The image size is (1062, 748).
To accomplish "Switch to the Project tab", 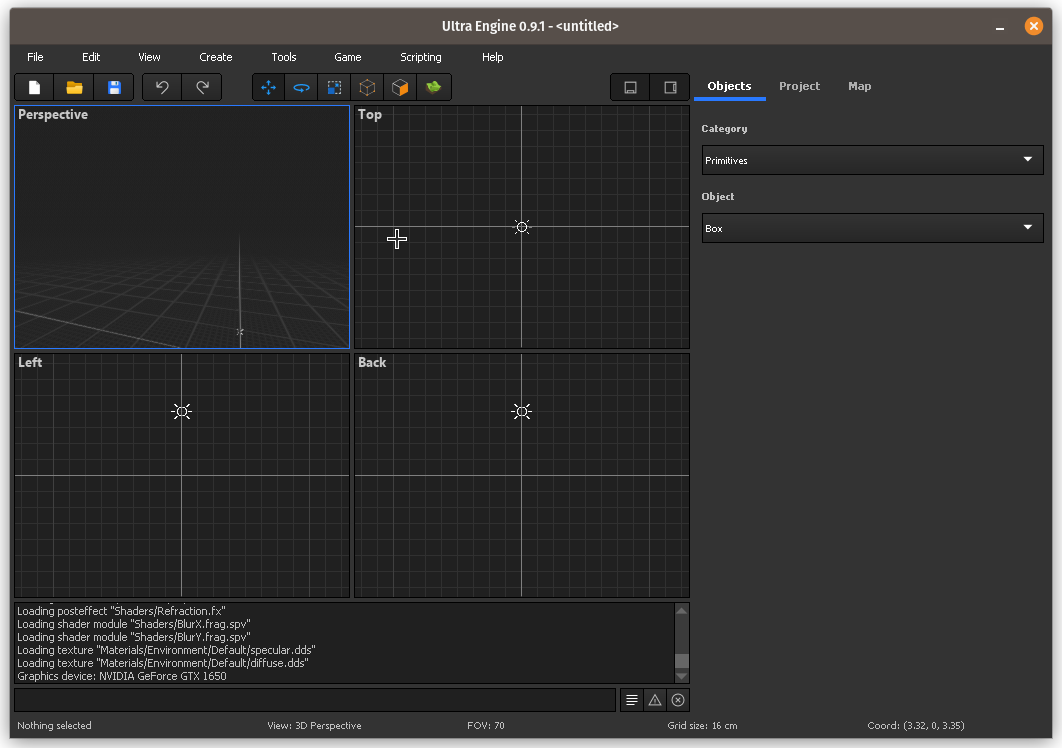I will [x=799, y=86].
